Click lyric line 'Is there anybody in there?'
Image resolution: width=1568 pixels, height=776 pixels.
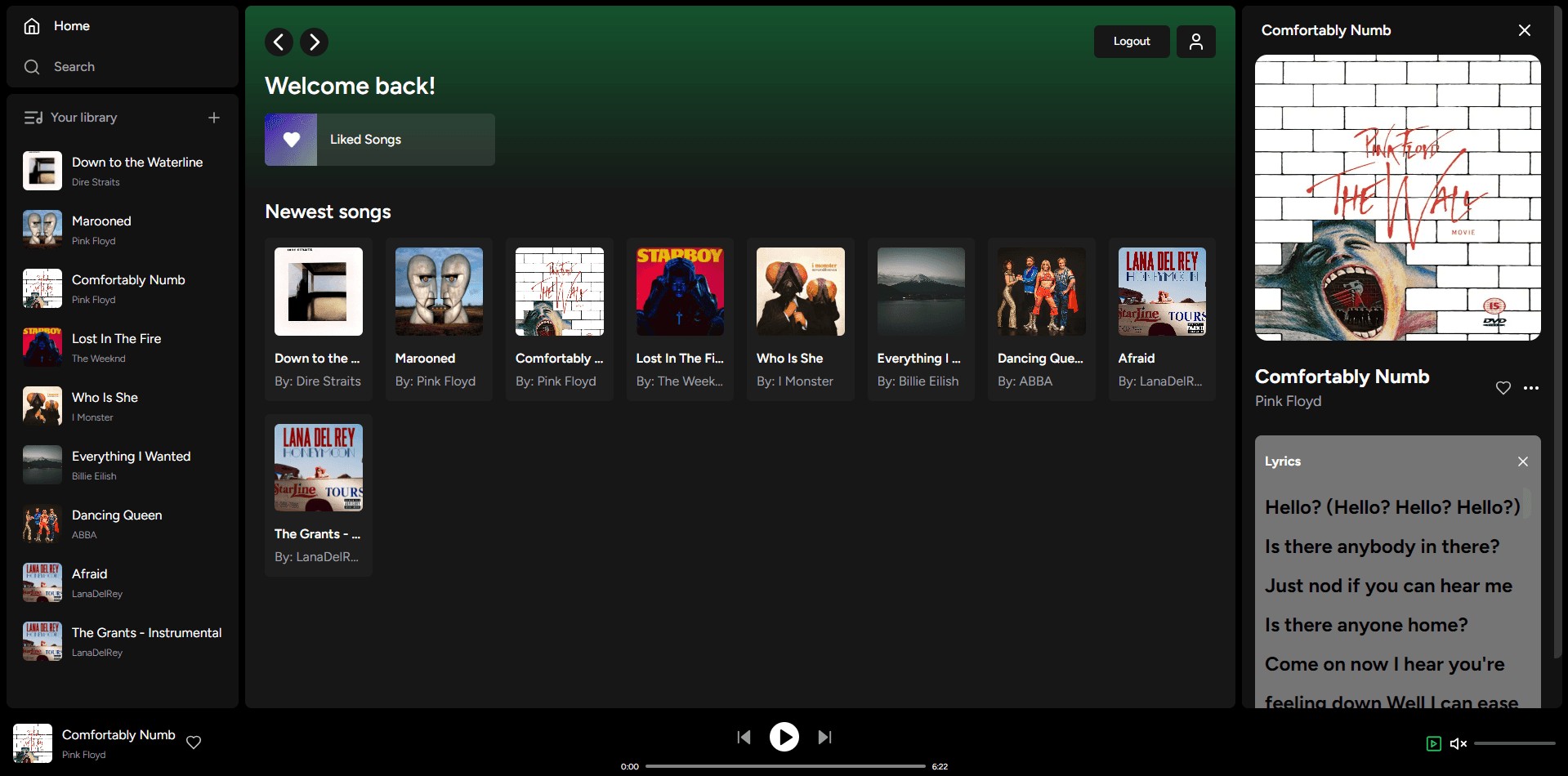point(1383,546)
